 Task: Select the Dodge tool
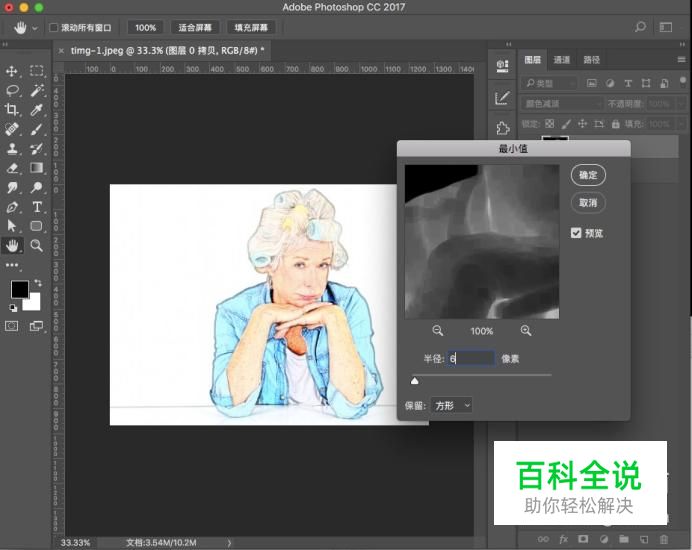pos(37,187)
